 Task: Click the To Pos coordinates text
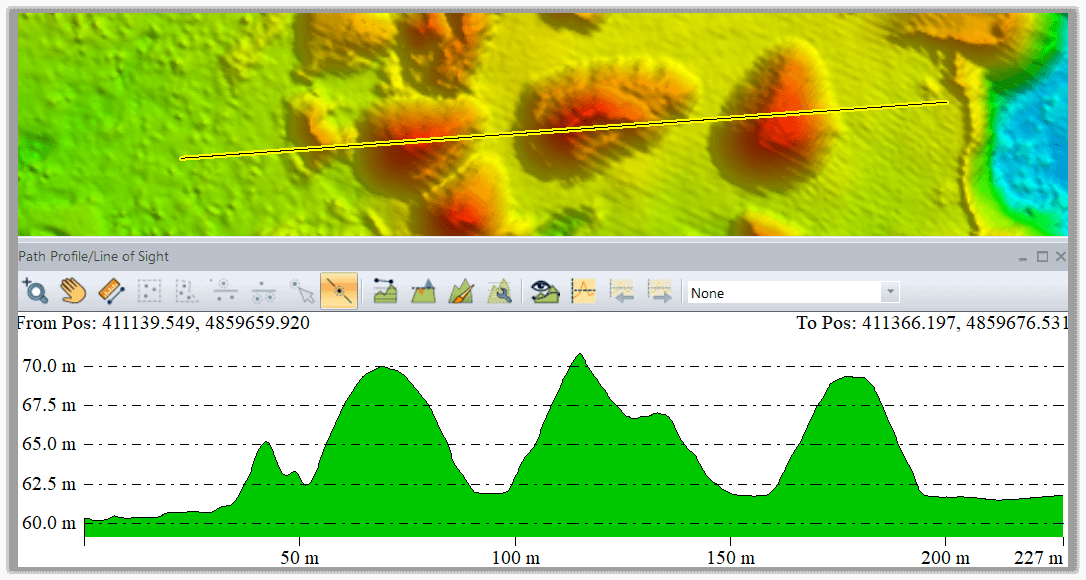tap(933, 323)
